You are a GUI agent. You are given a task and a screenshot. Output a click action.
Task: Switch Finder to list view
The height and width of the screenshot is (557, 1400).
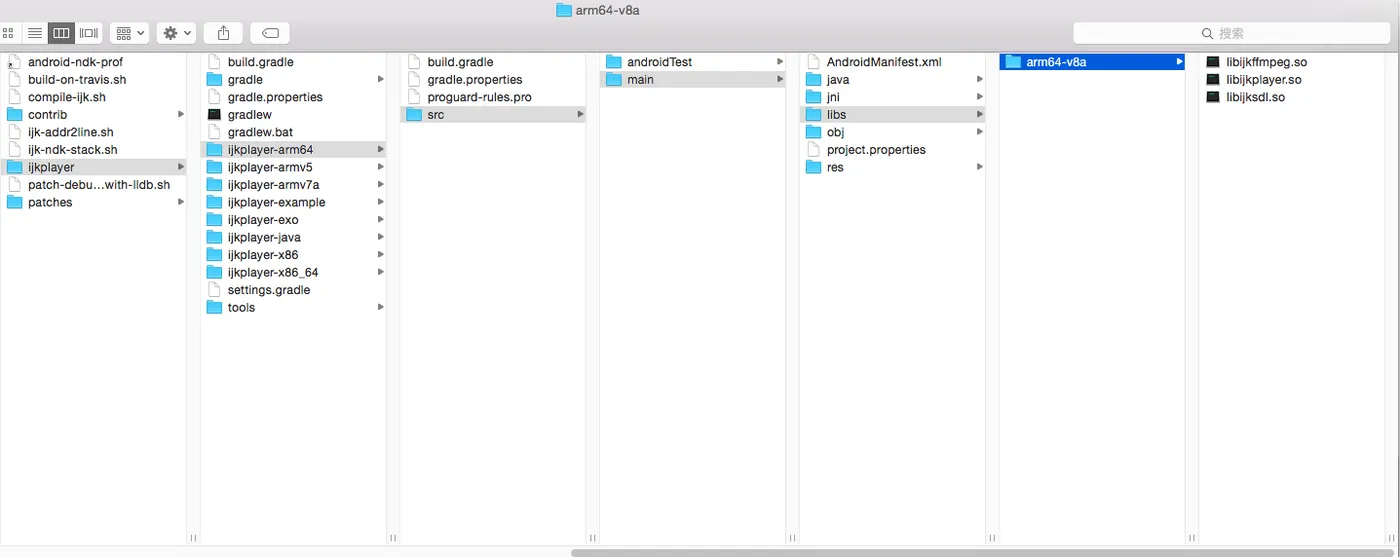pyautogui.click(x=34, y=33)
